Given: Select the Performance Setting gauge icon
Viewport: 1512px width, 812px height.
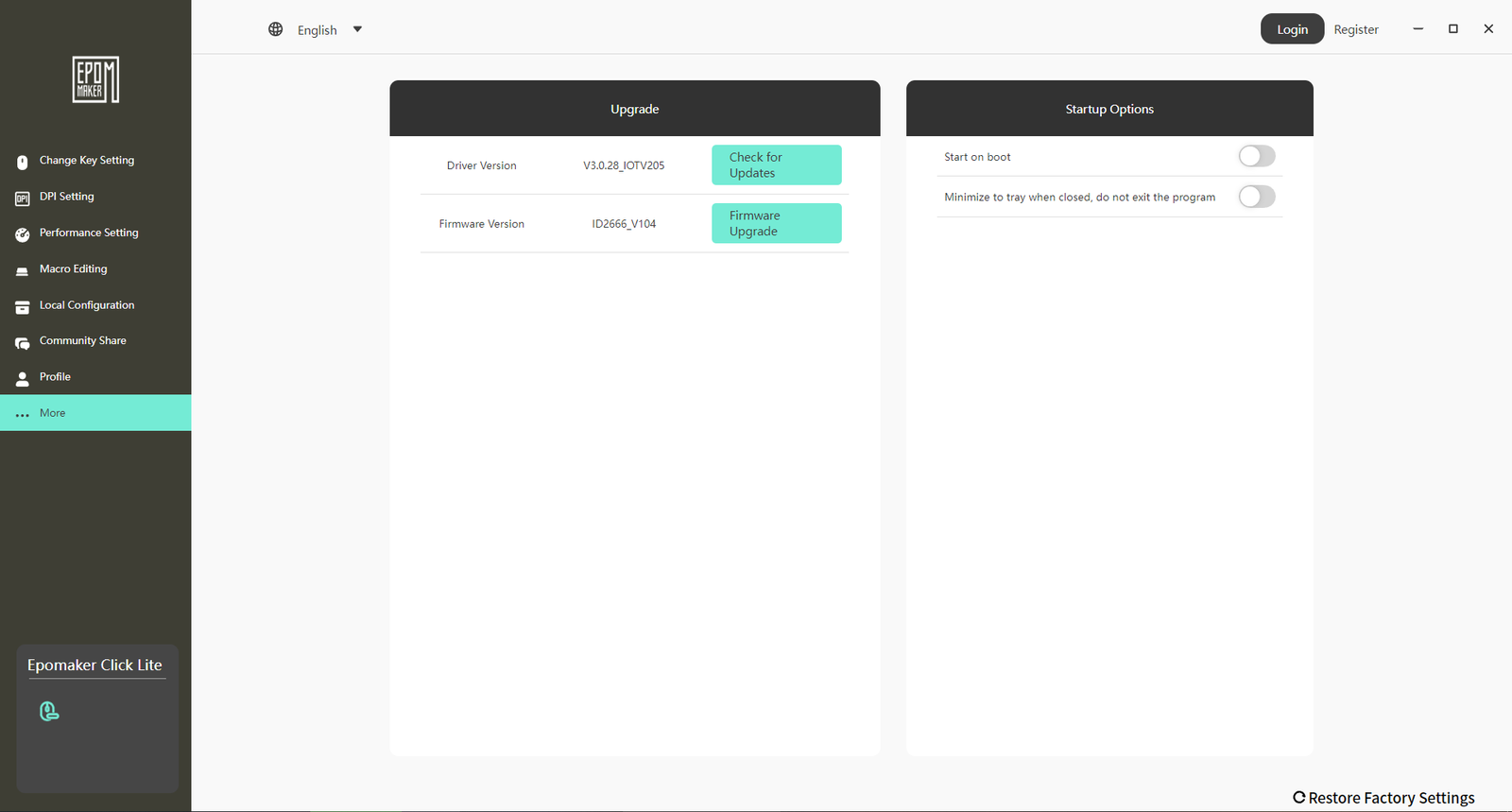Looking at the screenshot, I should [23, 234].
